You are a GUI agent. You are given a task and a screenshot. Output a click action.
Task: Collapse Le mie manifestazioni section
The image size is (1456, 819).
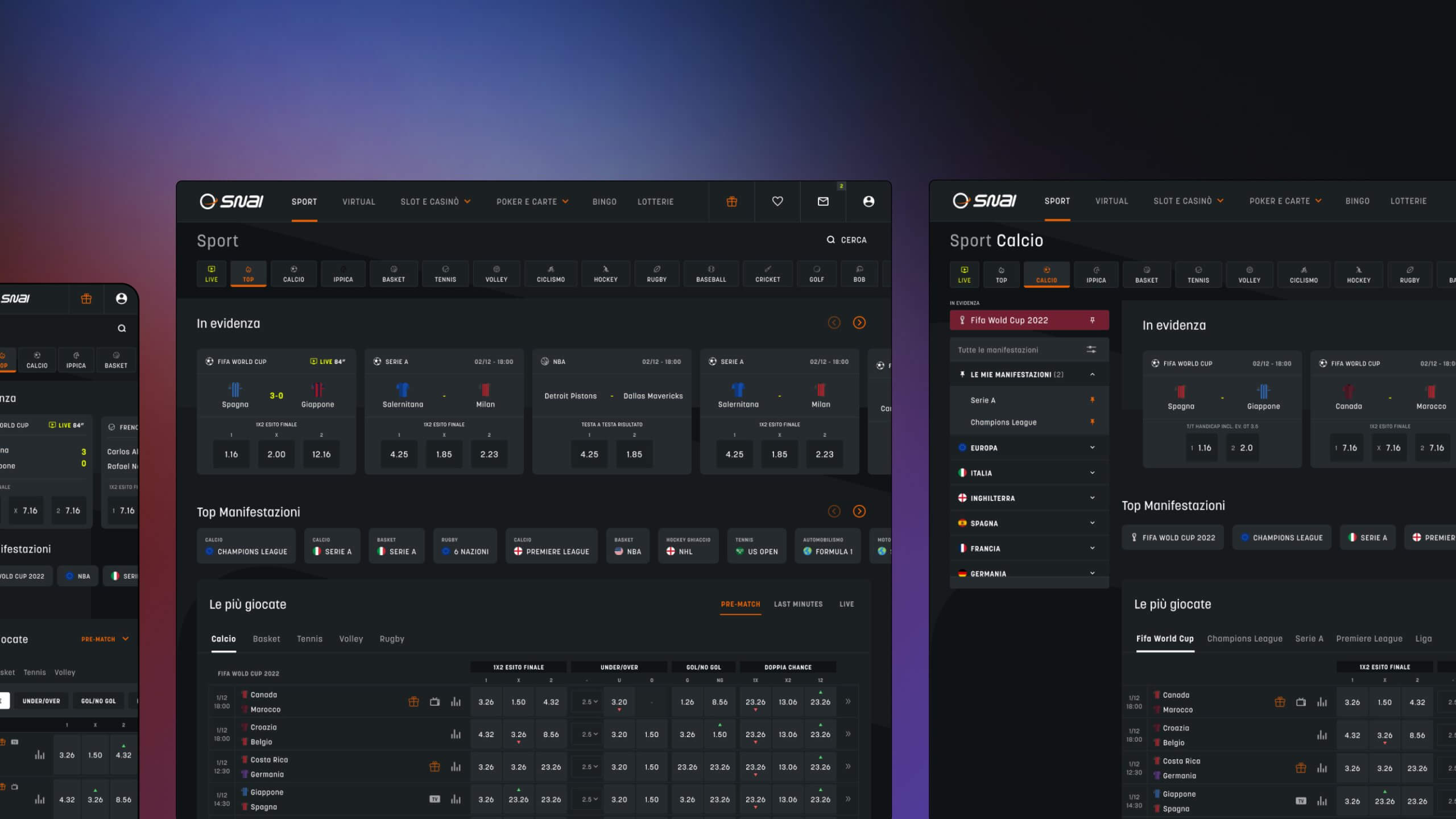pyautogui.click(x=1092, y=375)
